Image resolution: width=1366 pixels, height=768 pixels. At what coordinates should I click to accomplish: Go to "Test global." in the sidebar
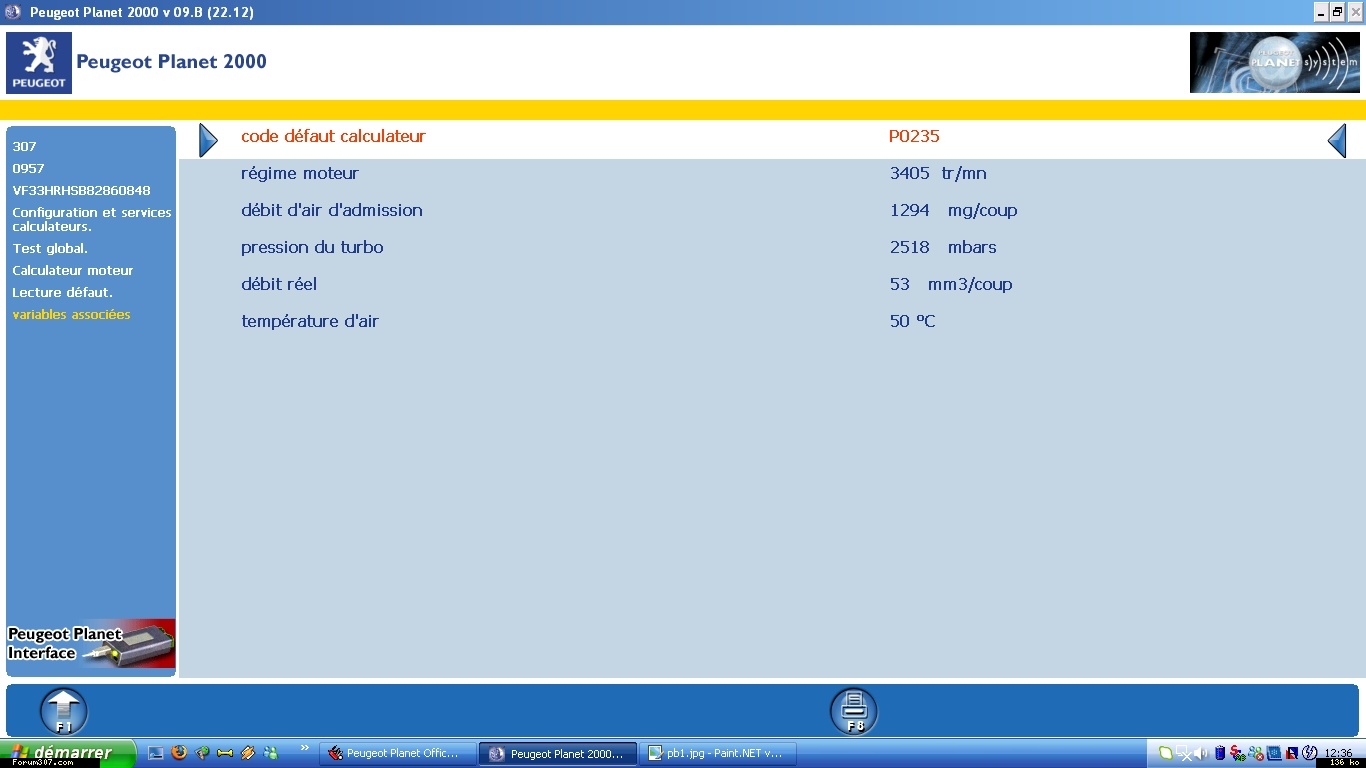[50, 248]
